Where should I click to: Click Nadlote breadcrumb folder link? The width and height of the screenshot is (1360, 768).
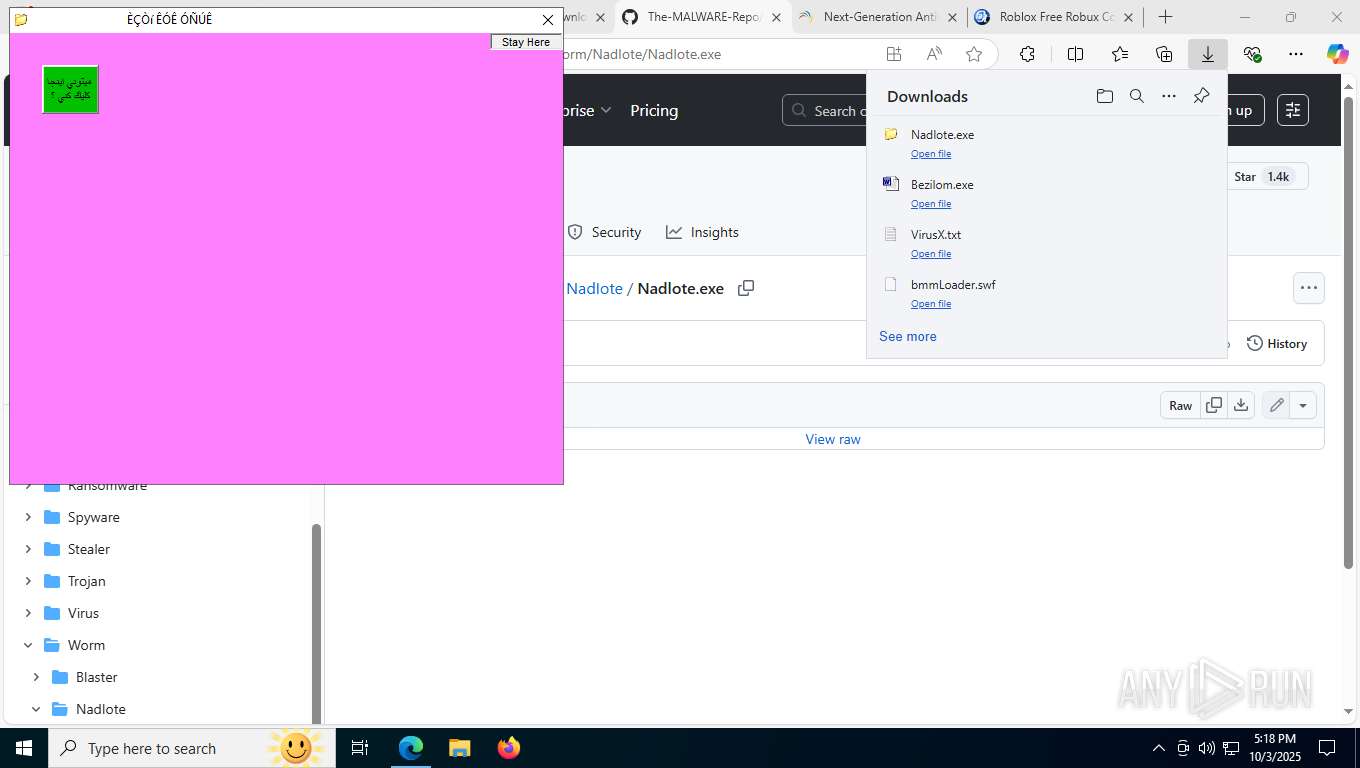(x=594, y=288)
